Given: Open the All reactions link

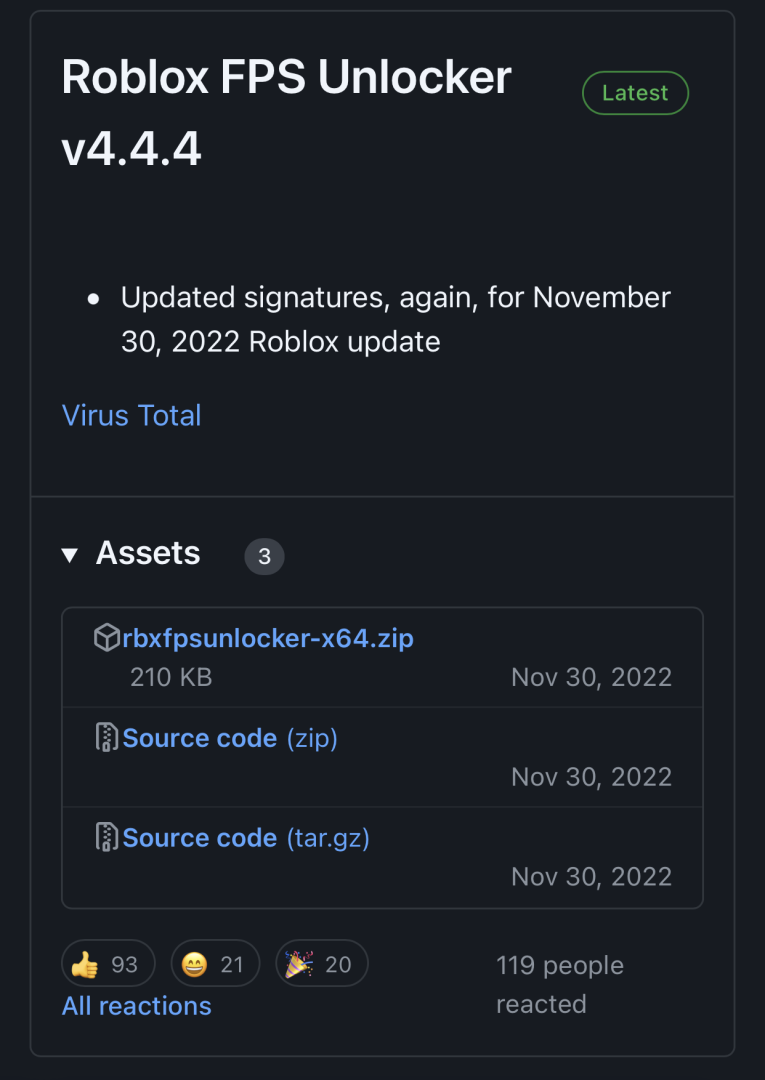Looking at the screenshot, I should click(x=137, y=1005).
